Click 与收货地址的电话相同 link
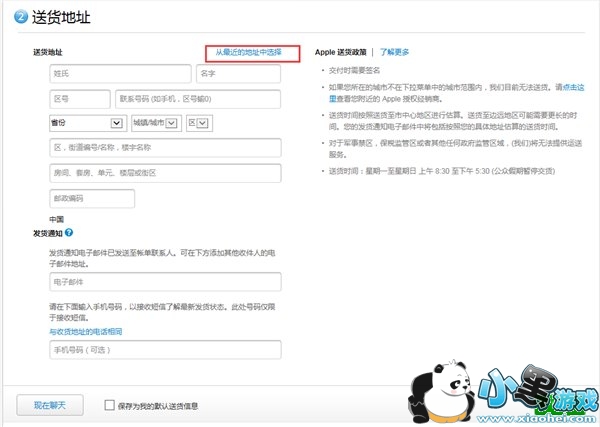Image resolution: width=600 pixels, height=427 pixels. [86, 332]
